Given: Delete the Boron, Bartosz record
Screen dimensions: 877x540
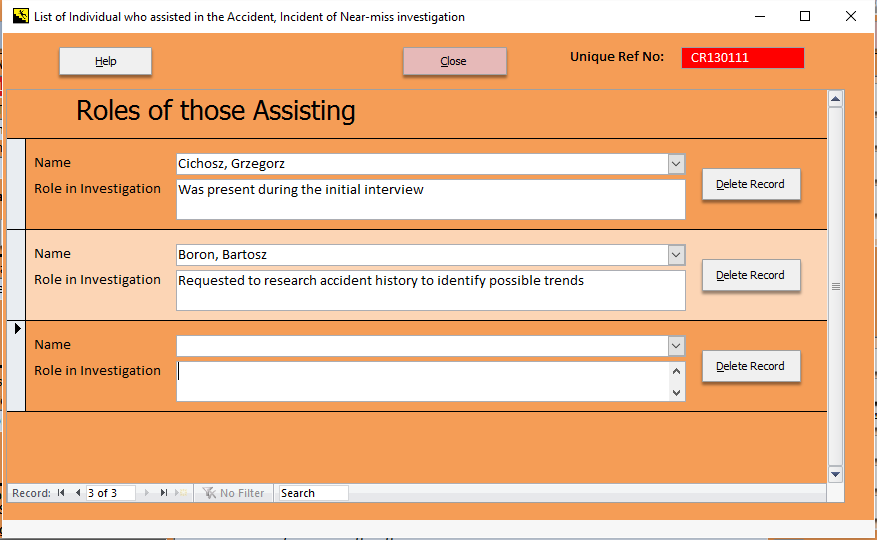Looking at the screenshot, I should click(x=751, y=275).
